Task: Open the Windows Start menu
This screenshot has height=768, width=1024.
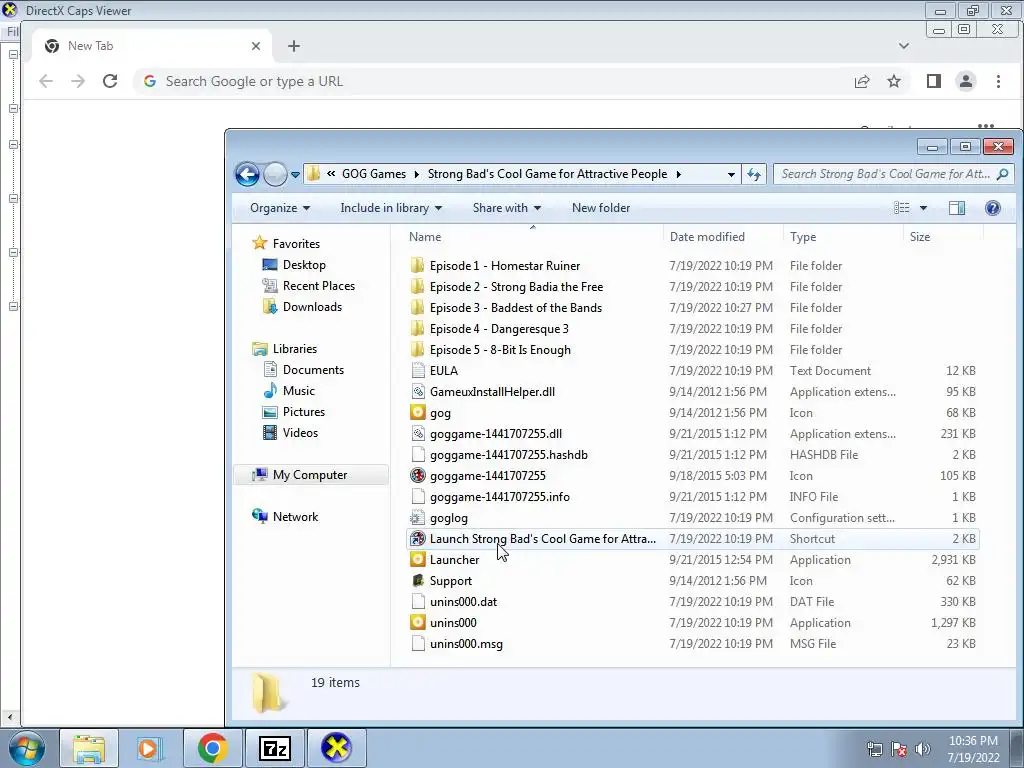Action: (x=27, y=748)
